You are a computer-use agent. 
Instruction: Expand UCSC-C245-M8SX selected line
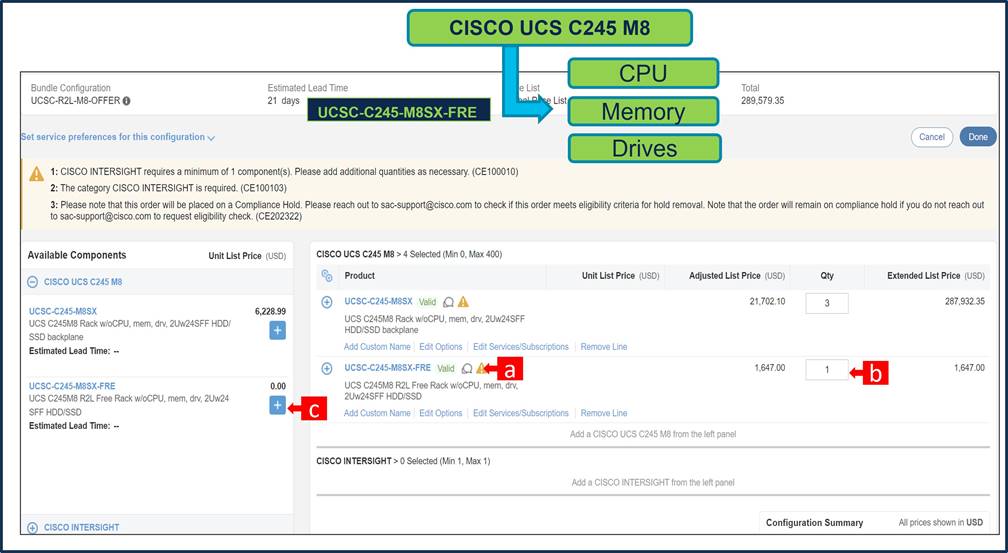tap(327, 302)
